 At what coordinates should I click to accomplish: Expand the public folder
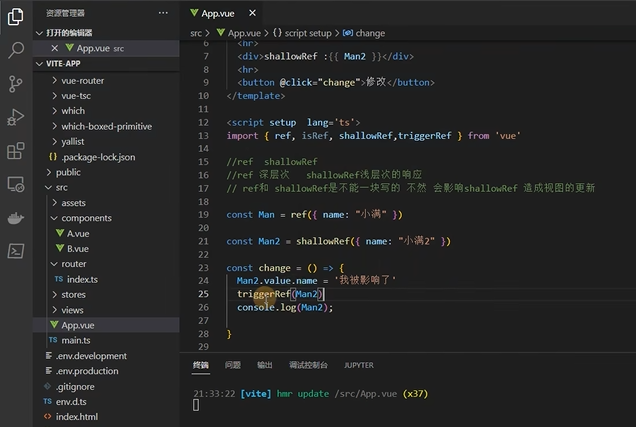pyautogui.click(x=49, y=172)
